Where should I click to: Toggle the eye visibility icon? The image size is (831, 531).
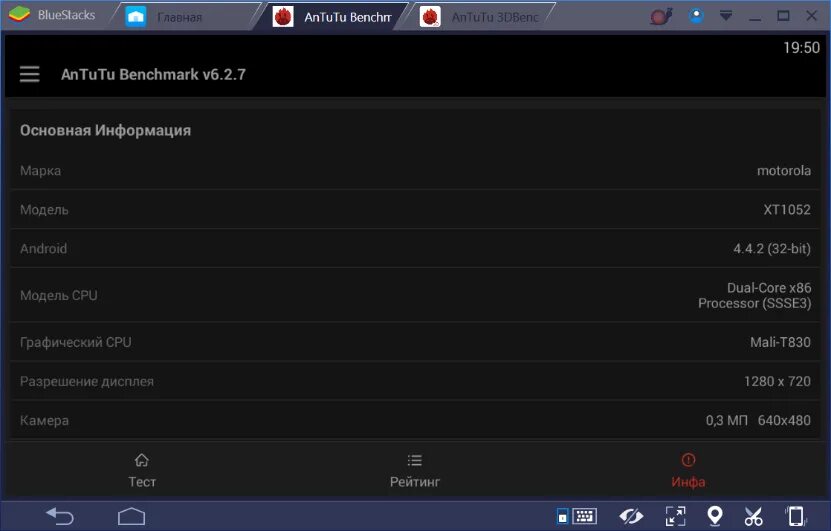(631, 516)
